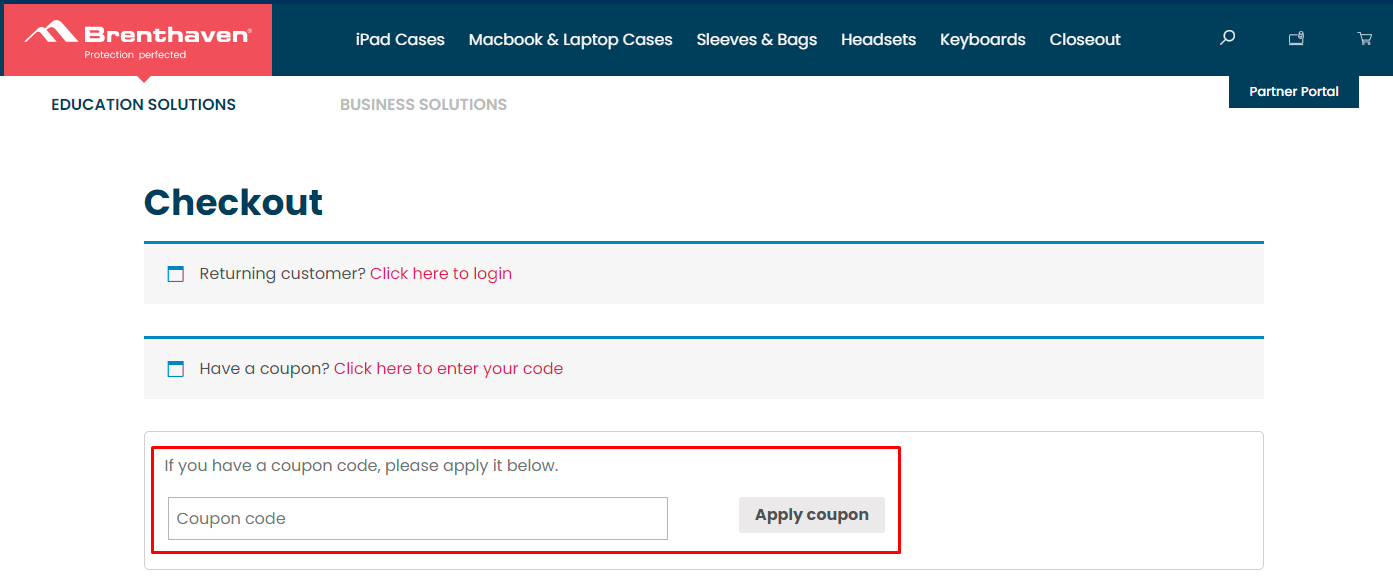Click the 'Click here to login' link

coord(441,274)
